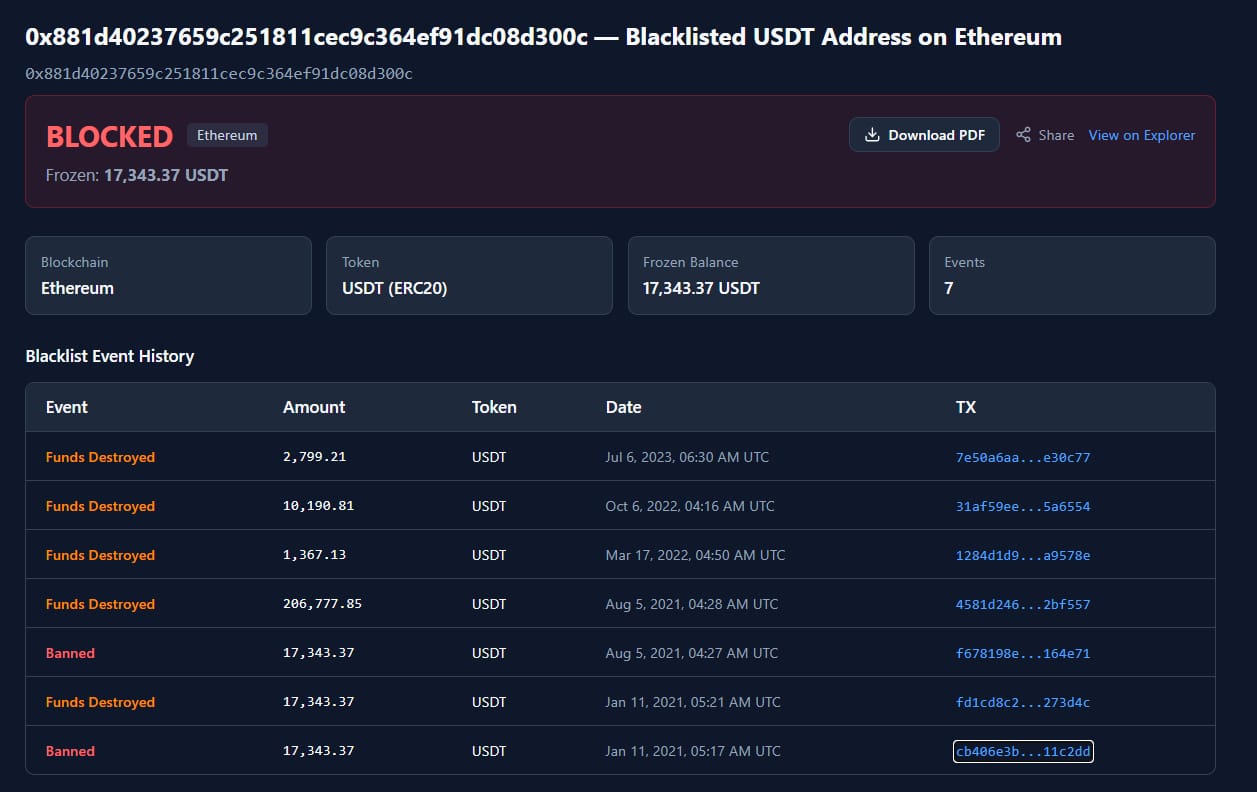Viewport: 1257px width, 792px height.
Task: Click 17,343.37 amount in the 05:17 AM row
Action: tap(318, 751)
